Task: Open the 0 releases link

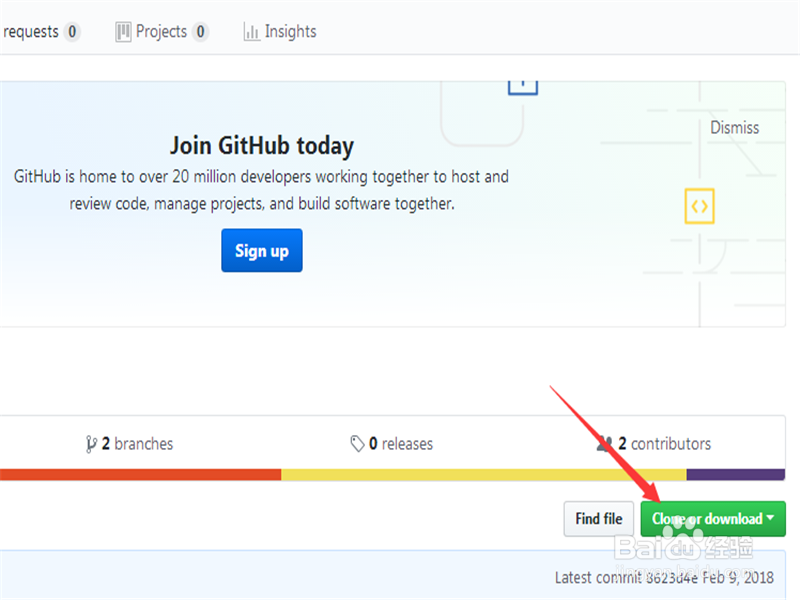Action: tap(400, 444)
